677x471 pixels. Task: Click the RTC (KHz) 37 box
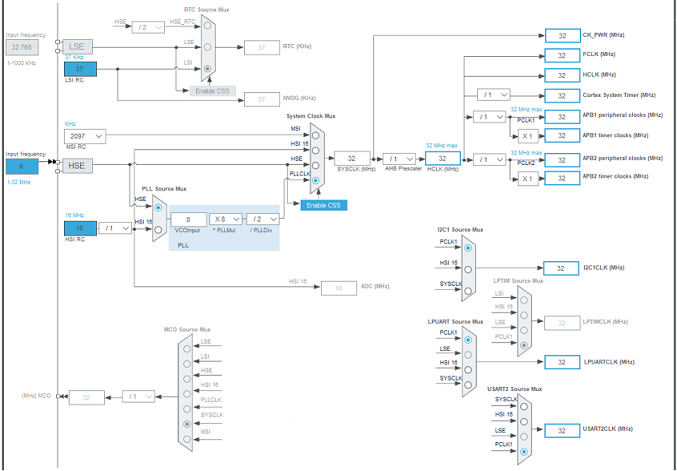pos(262,47)
